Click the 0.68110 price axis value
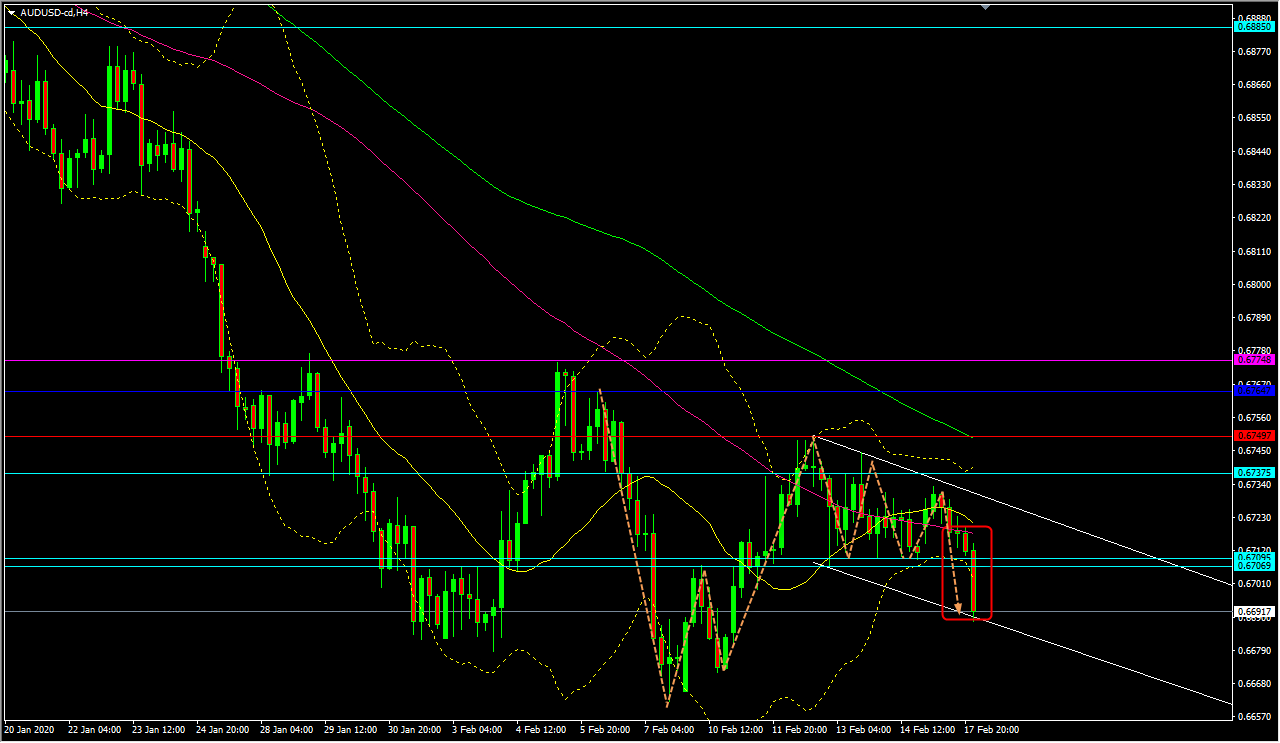1280x743 pixels. (1254, 252)
